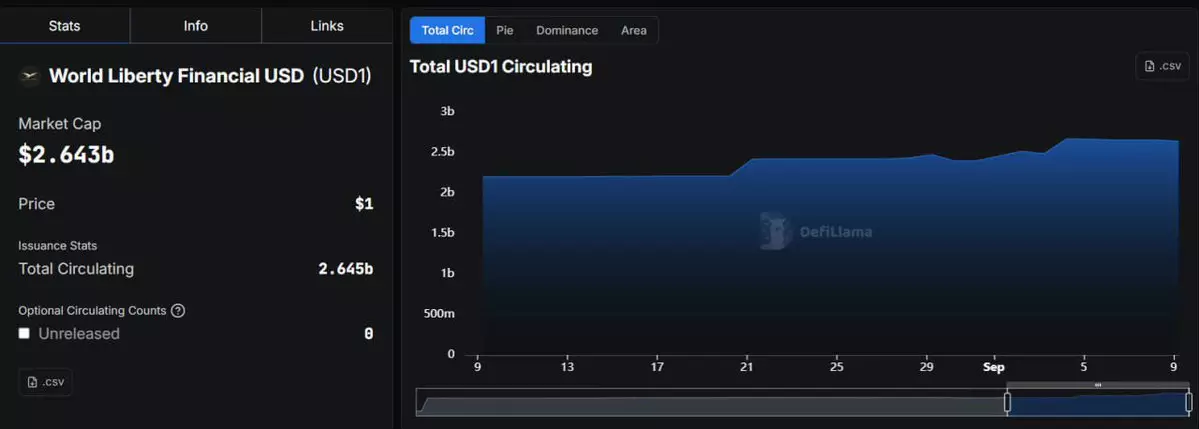Select the Total Circ chart view
This screenshot has width=1199, height=429.
(447, 31)
